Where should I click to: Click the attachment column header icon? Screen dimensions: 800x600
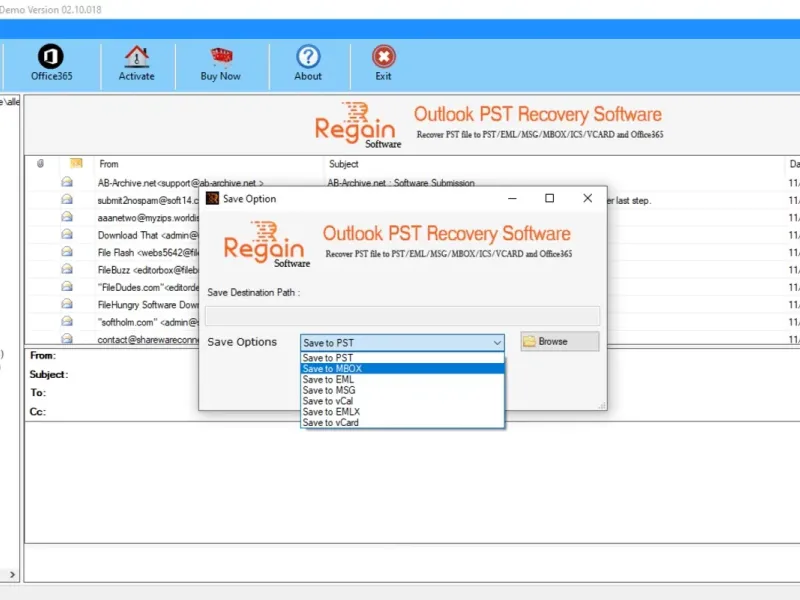click(x=40, y=164)
